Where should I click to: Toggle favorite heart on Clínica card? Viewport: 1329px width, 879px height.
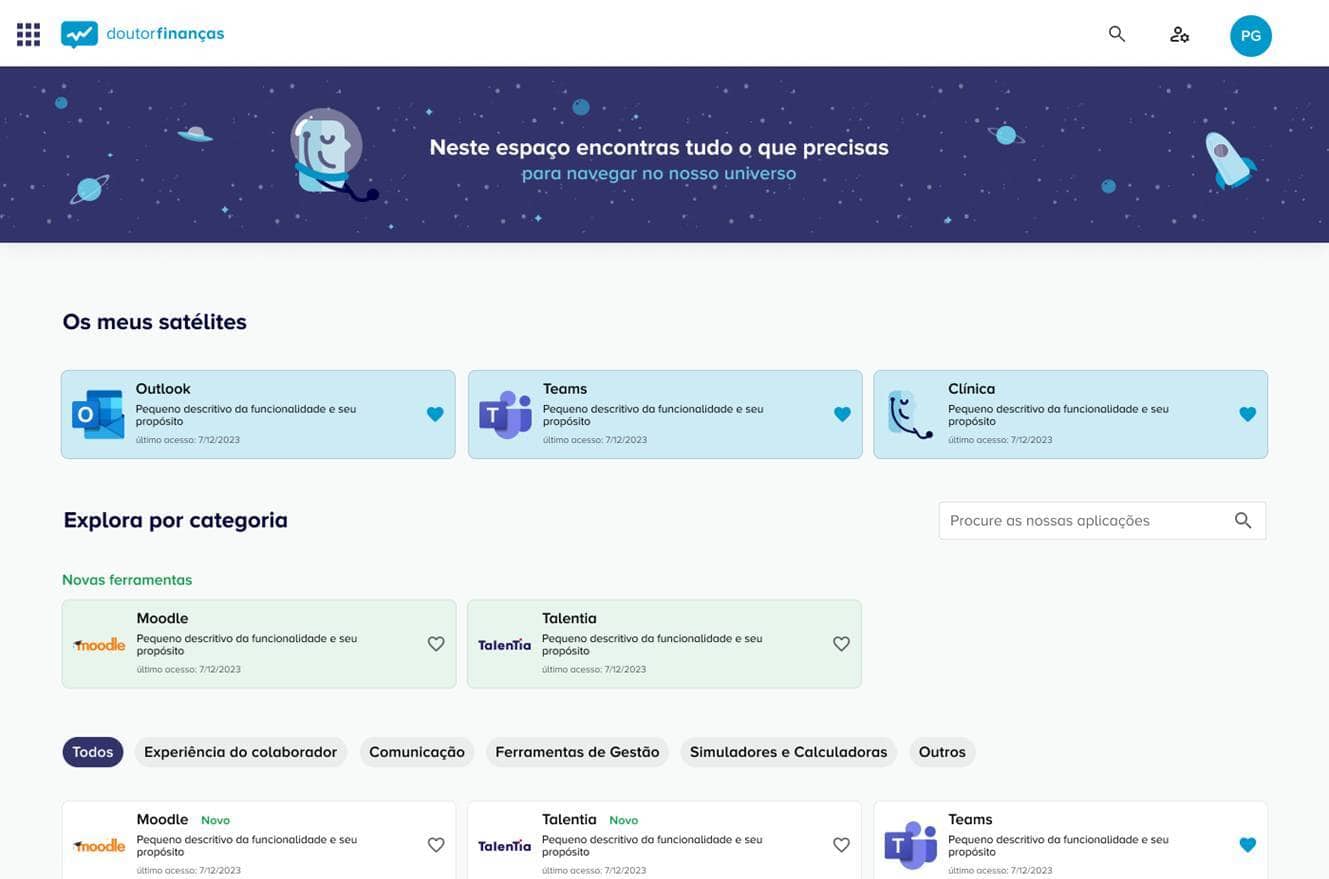[1247, 414]
